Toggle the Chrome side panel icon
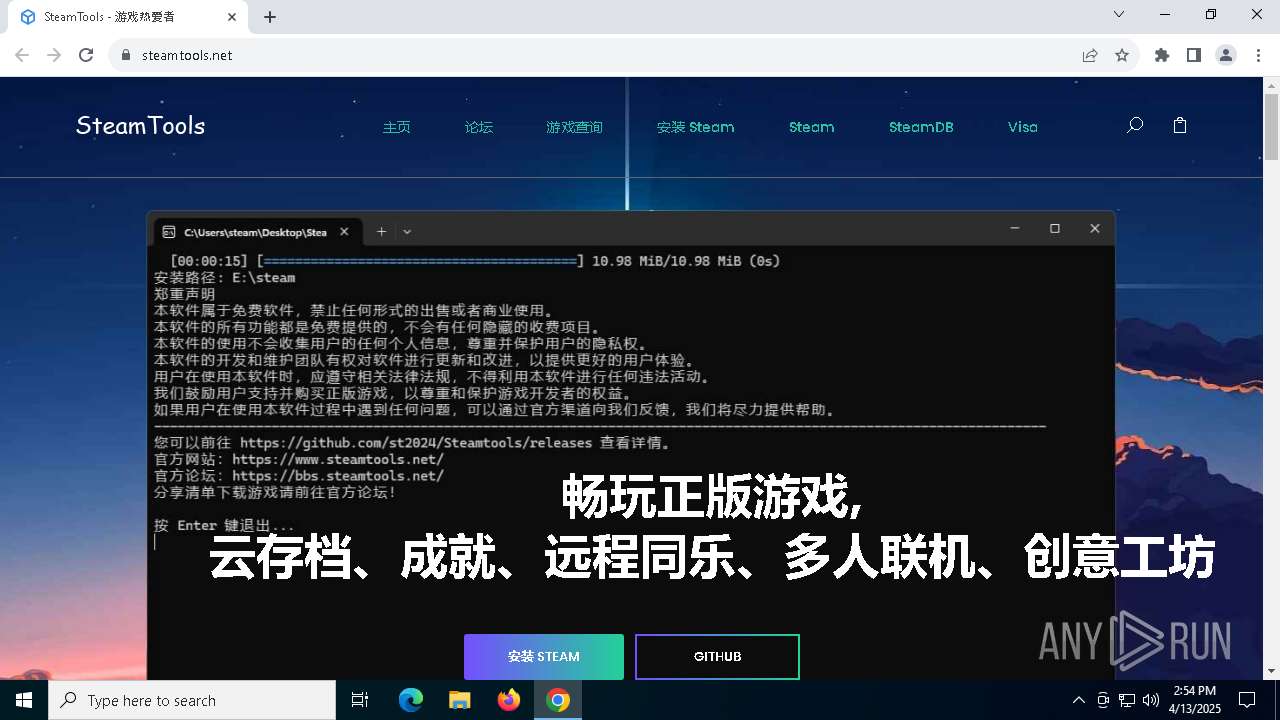The height and width of the screenshot is (720, 1280). 1194,55
